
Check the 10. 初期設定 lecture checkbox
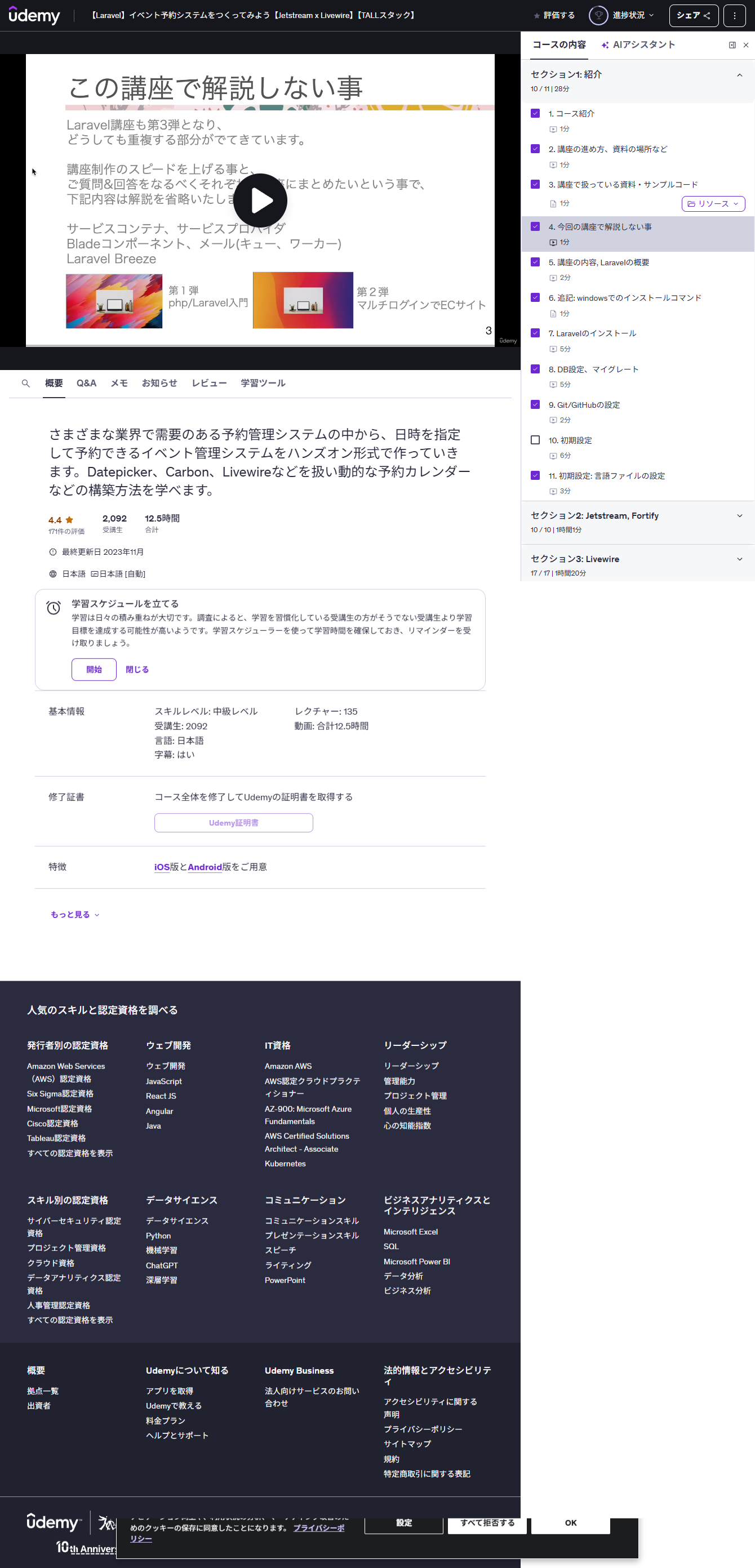[535, 440]
